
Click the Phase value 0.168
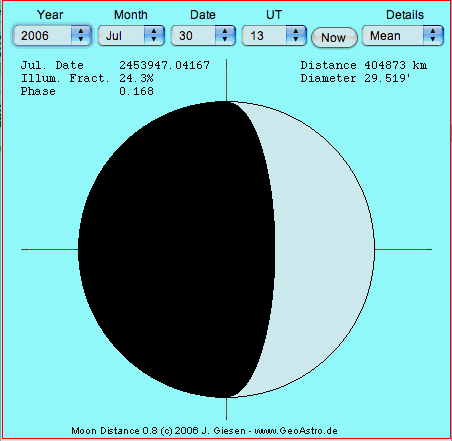tap(136, 91)
